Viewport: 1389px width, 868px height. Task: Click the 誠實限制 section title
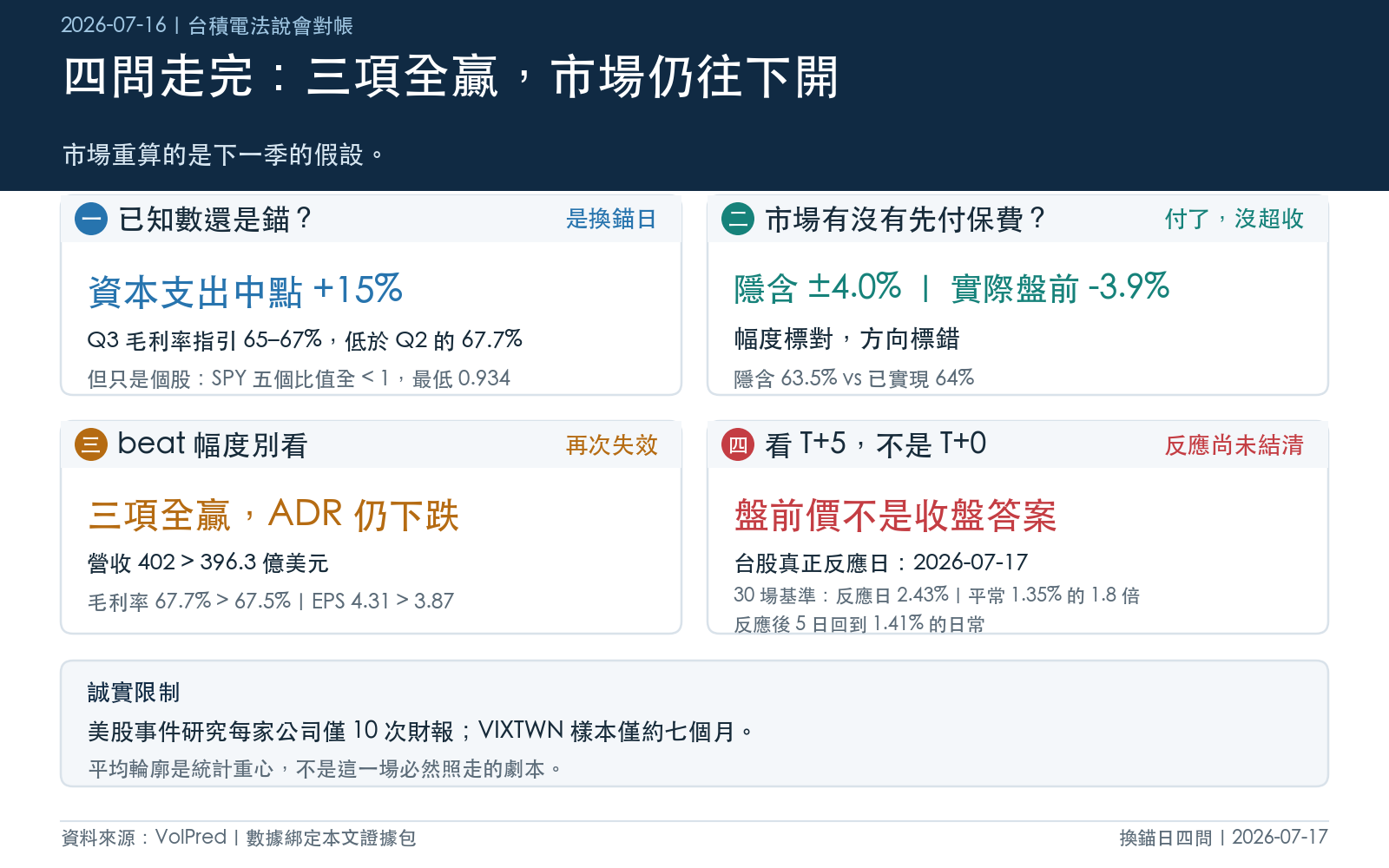134,692
